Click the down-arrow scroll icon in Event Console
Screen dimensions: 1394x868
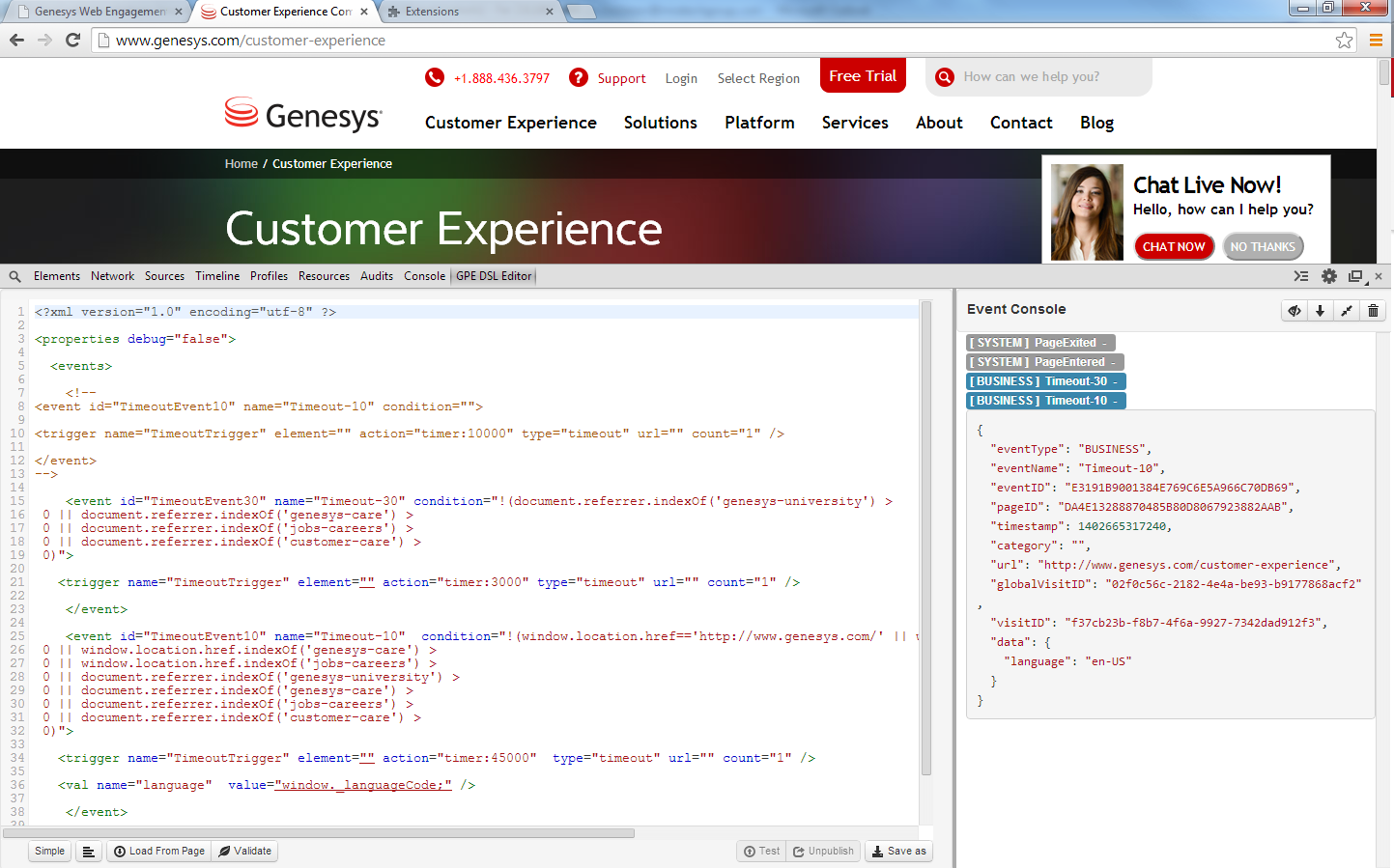(1321, 310)
